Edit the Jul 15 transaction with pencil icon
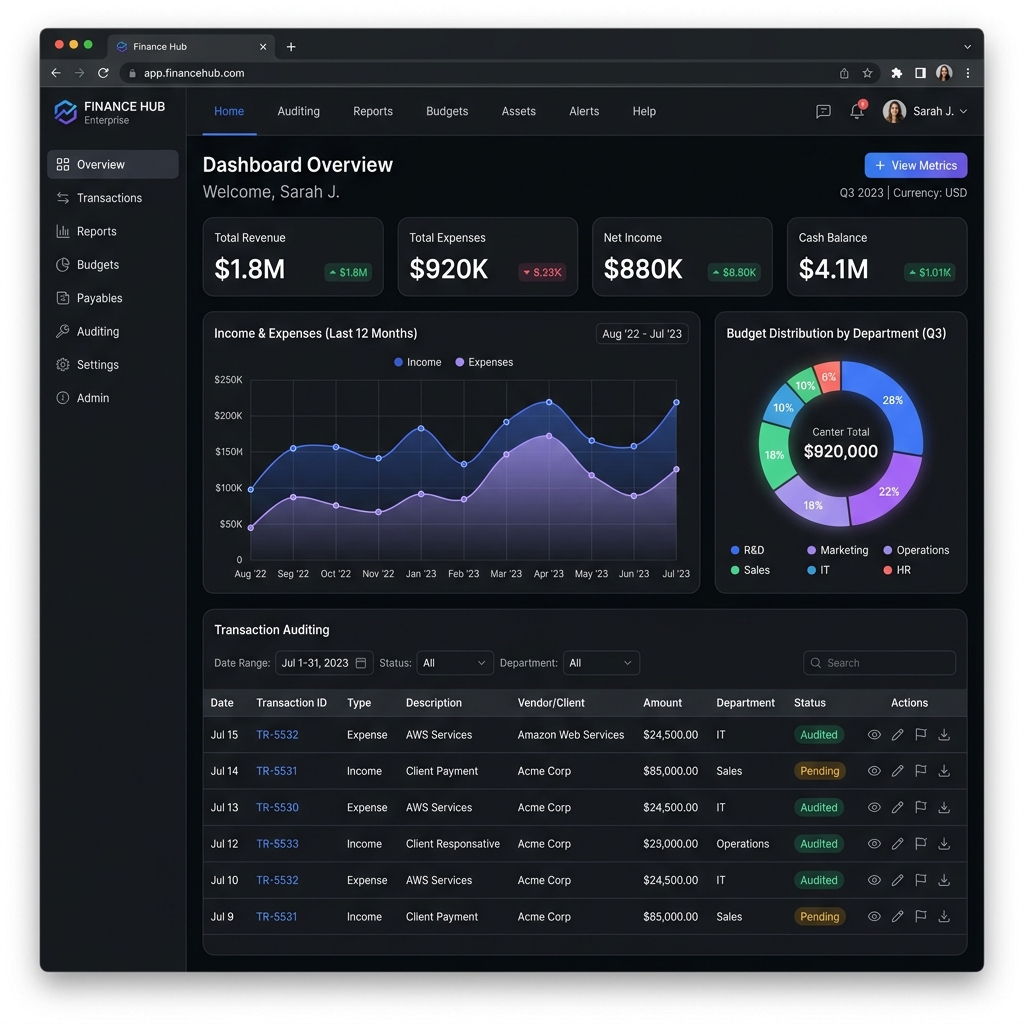This screenshot has width=1024, height=1024. pos(897,735)
